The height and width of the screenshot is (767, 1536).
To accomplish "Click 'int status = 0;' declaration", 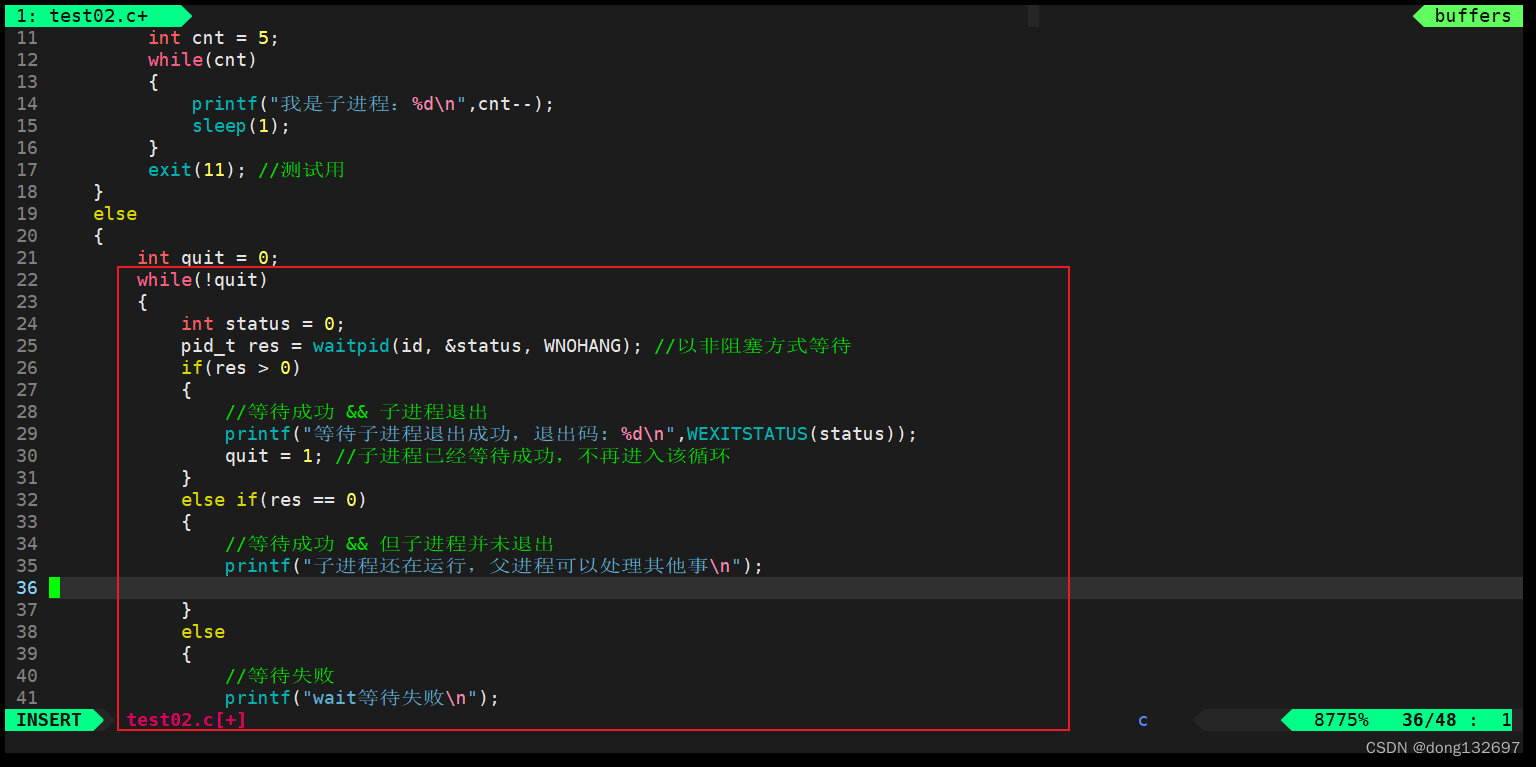I will (263, 324).
